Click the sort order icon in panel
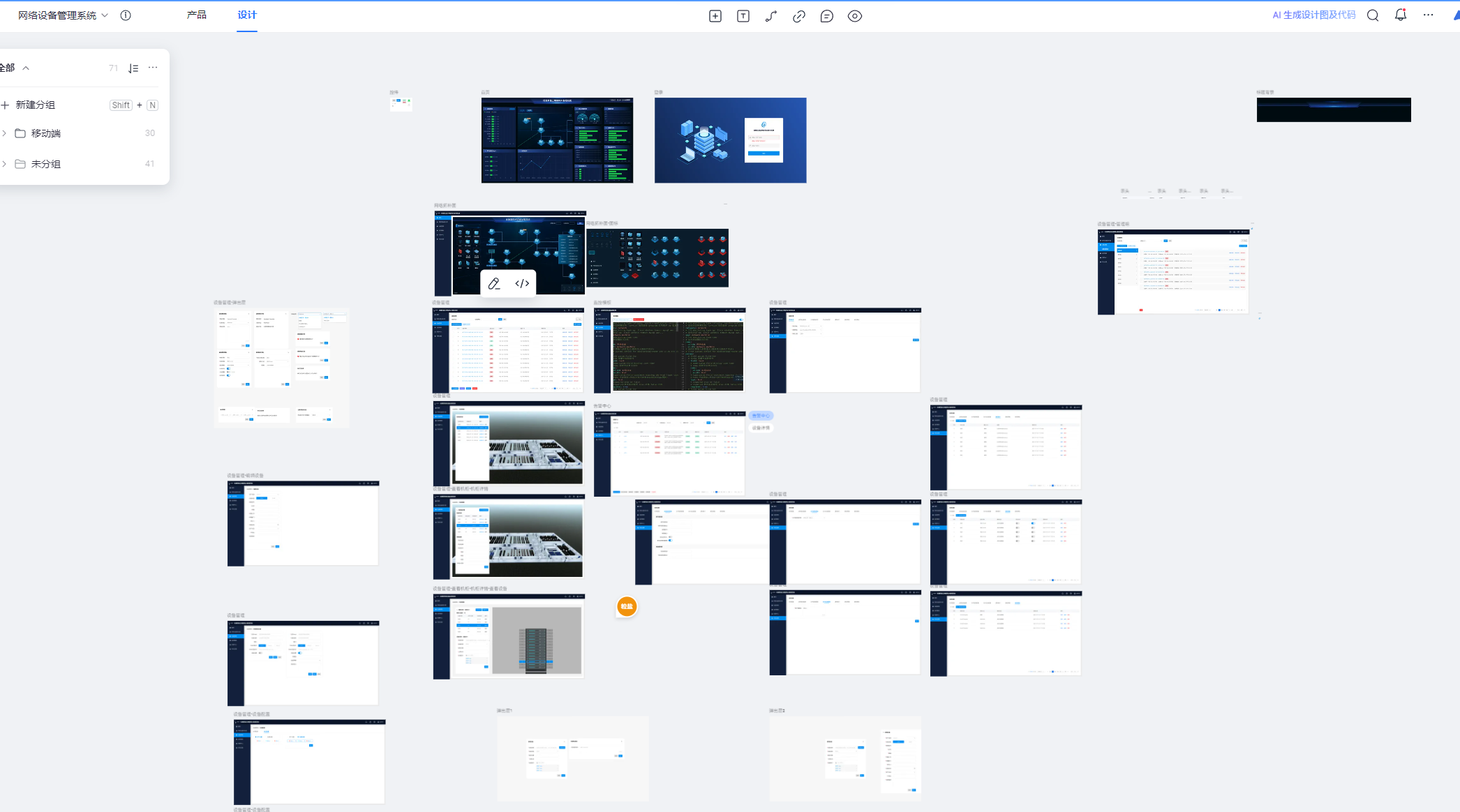Viewport: 1460px width, 812px height. 133,68
